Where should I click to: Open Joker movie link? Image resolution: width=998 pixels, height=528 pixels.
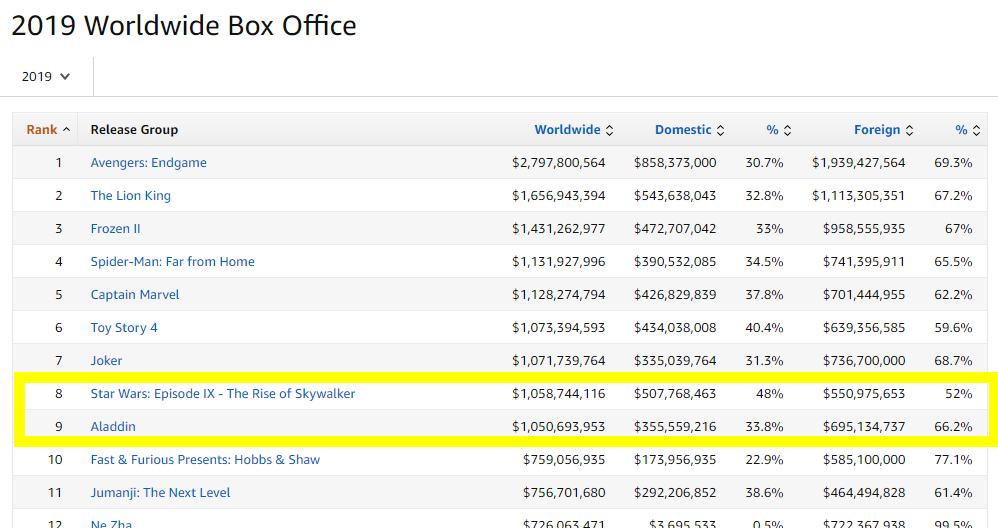tap(106, 361)
